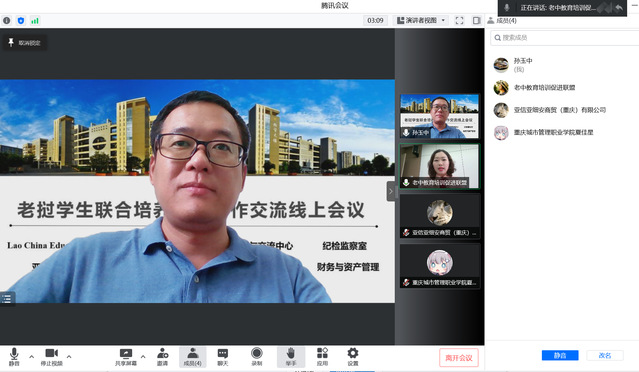The image size is (639, 372).
Task: Open the chat panel icon
Action: [x=223, y=357]
